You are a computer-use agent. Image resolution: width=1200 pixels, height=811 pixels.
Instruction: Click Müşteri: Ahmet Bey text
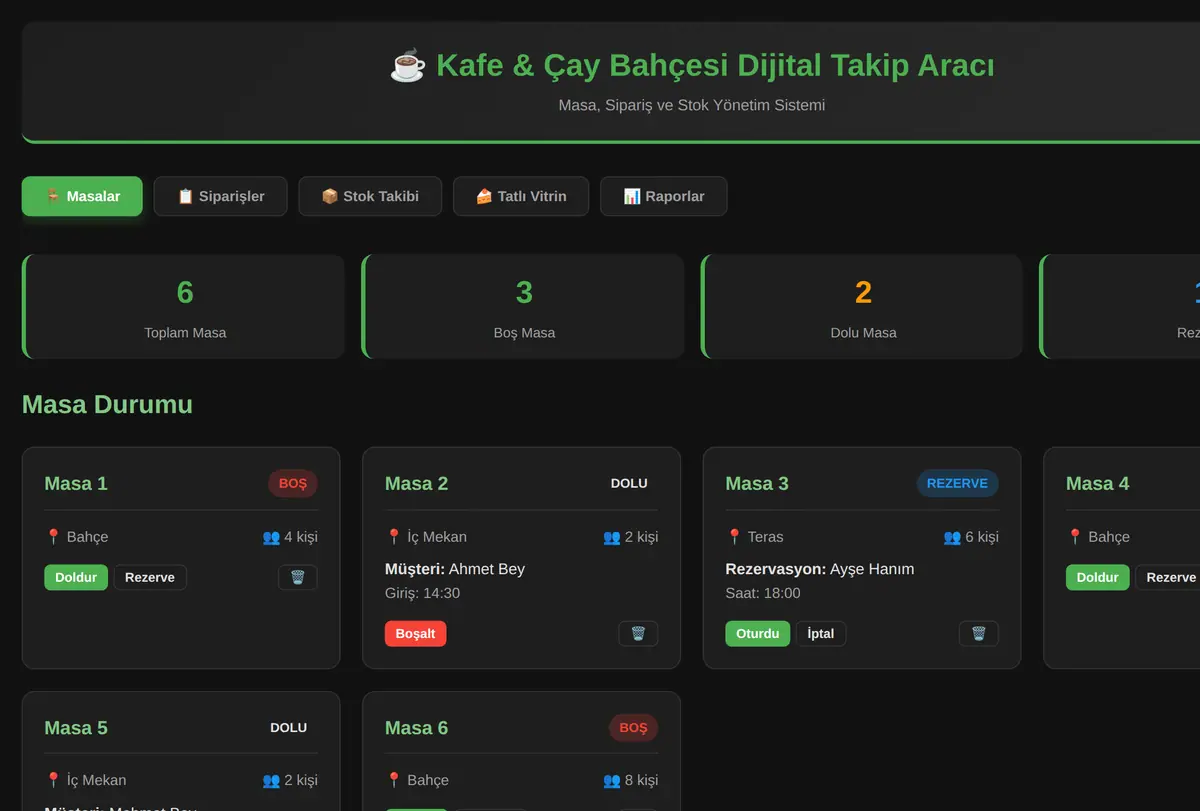click(x=455, y=569)
